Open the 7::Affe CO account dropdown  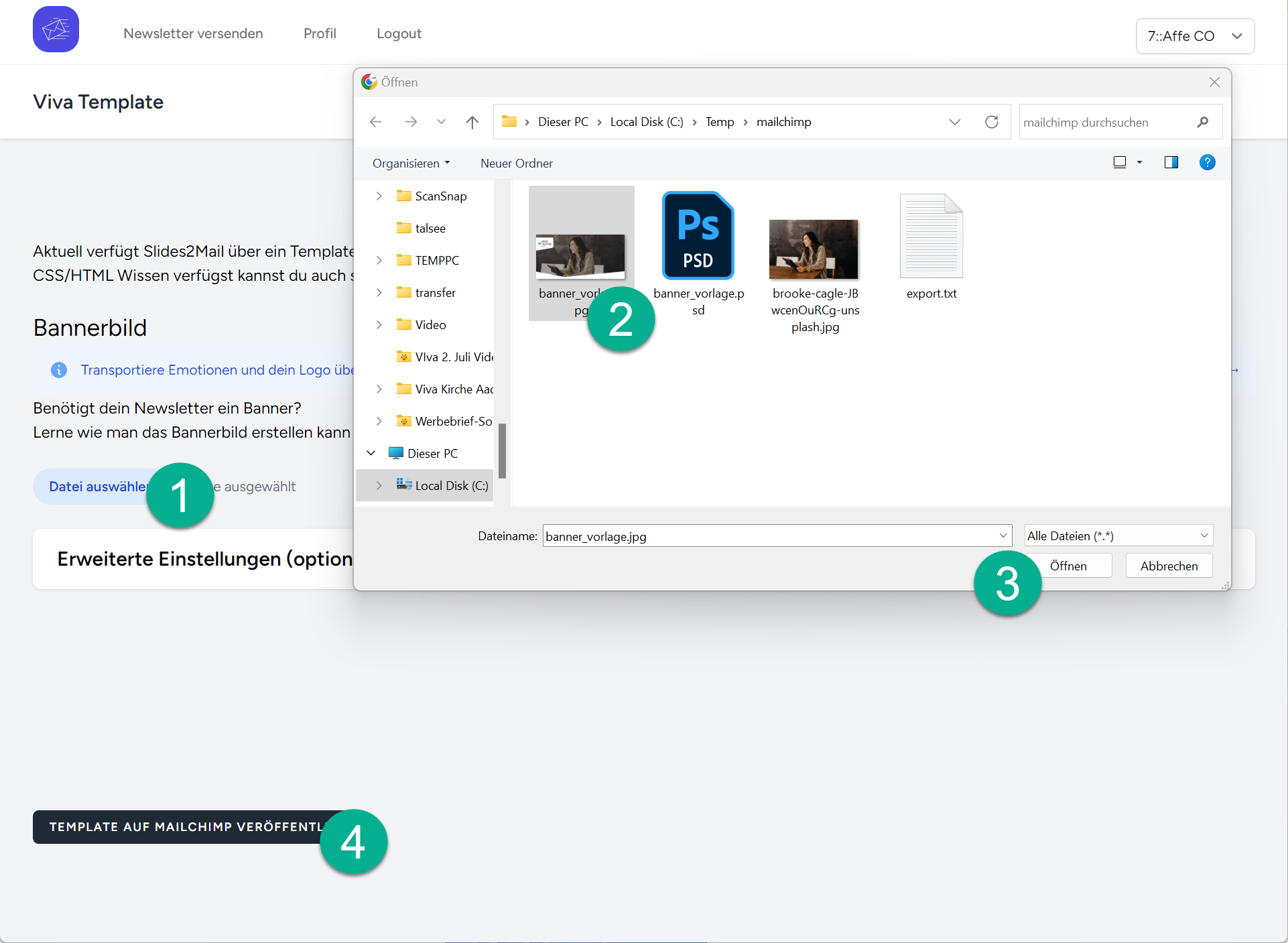(x=1195, y=36)
